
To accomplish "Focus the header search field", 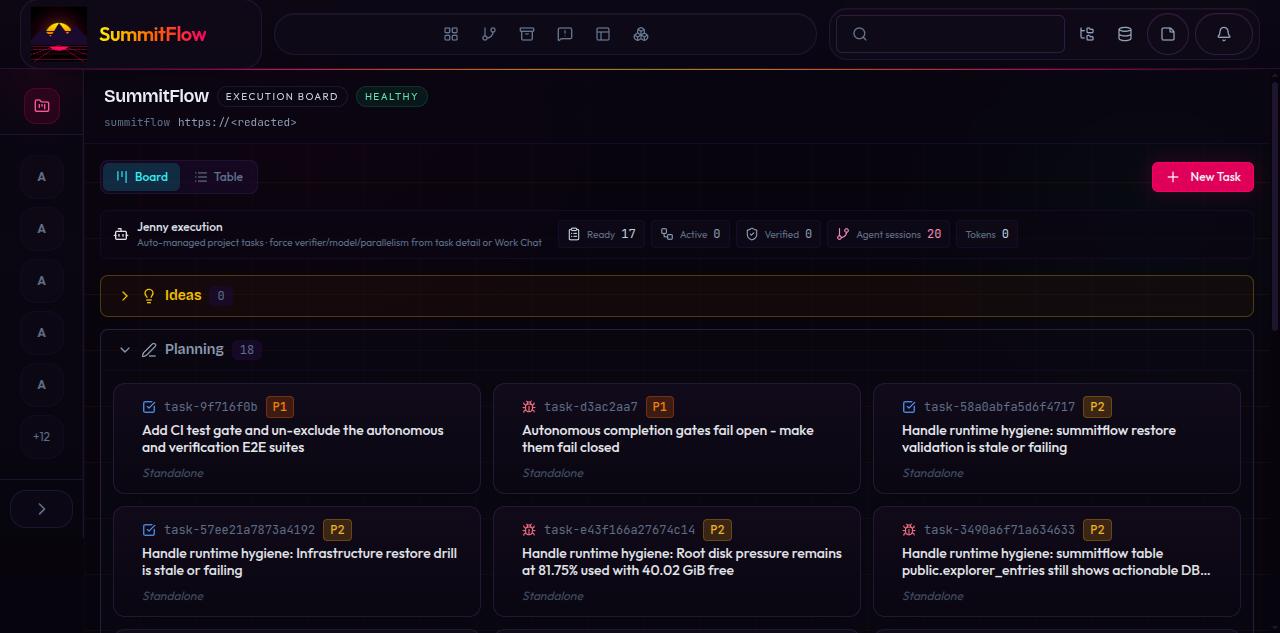I will pyautogui.click(x=950, y=34).
